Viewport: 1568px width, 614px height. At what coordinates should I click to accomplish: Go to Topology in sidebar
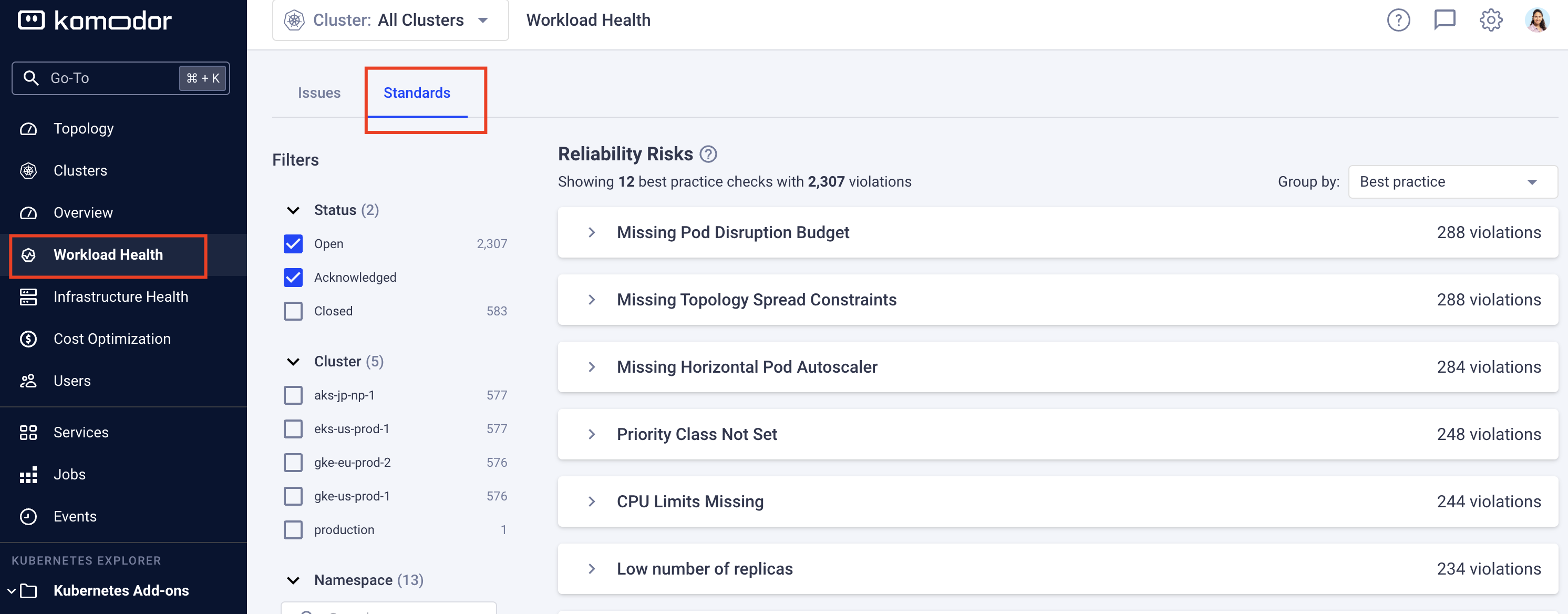[84, 128]
